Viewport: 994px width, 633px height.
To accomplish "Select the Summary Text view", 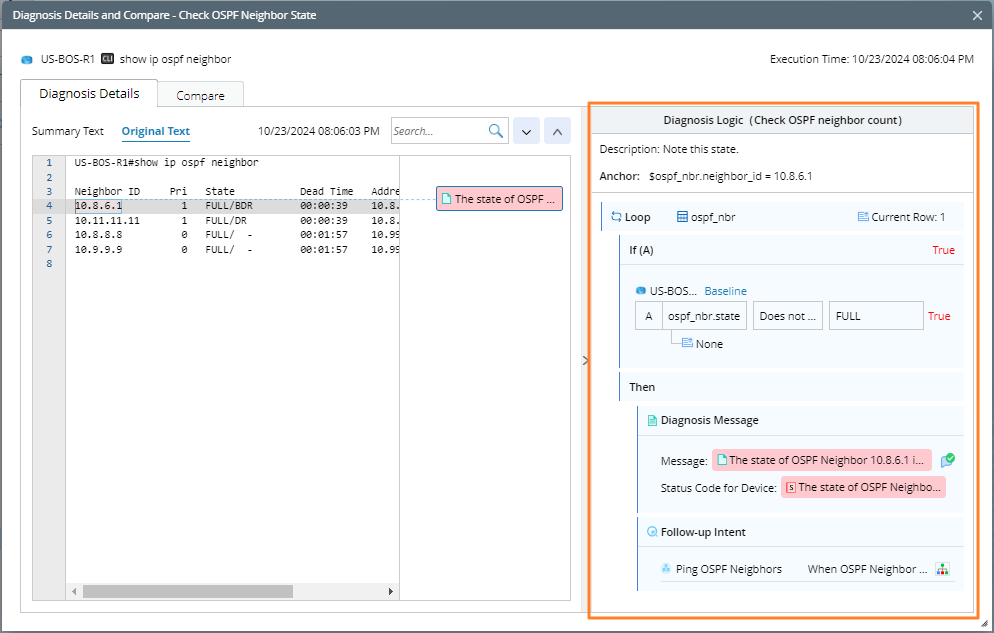I will coord(68,131).
